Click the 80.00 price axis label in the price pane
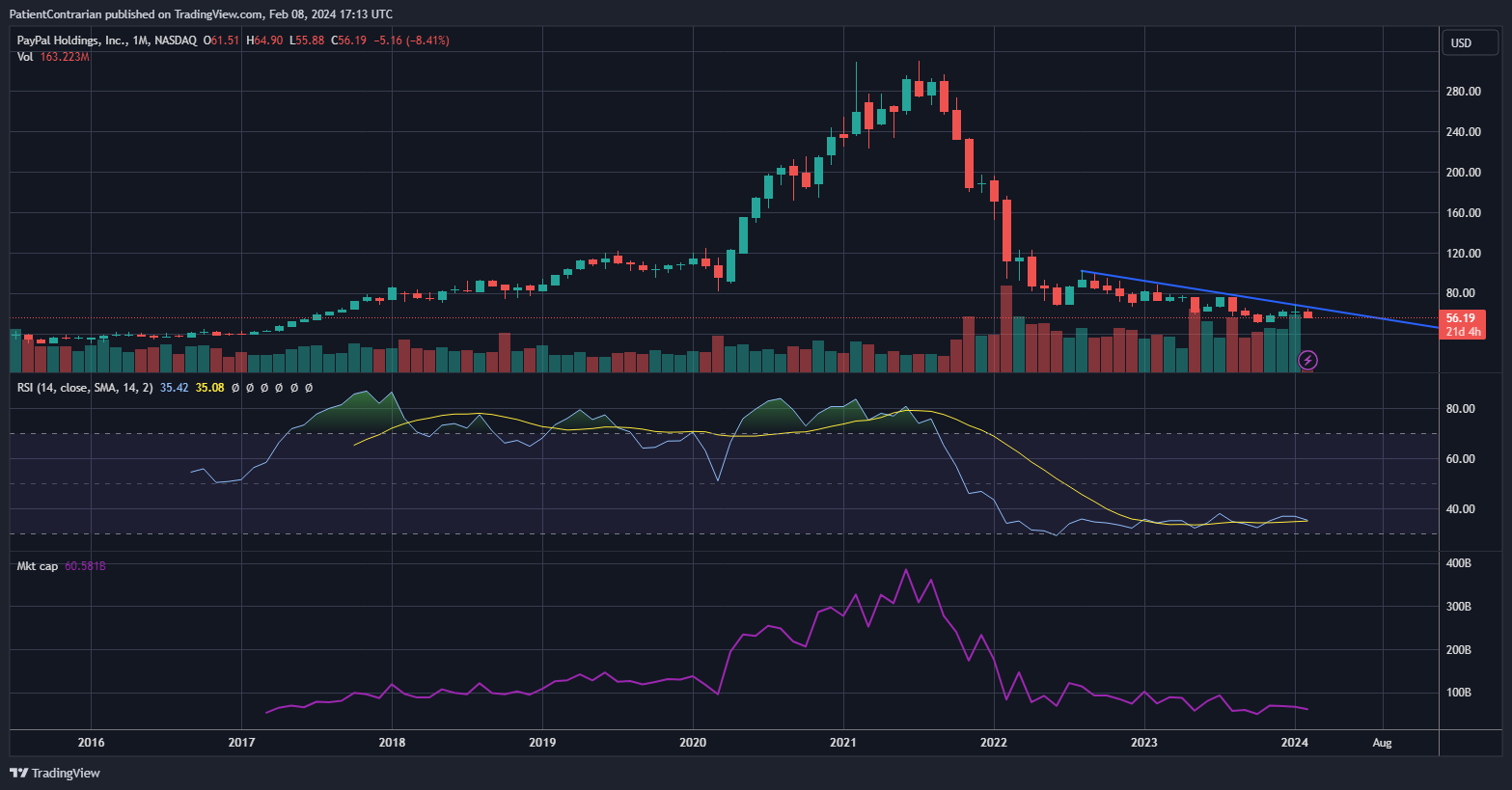Viewport: 1512px width, 790px height. tap(1460, 293)
